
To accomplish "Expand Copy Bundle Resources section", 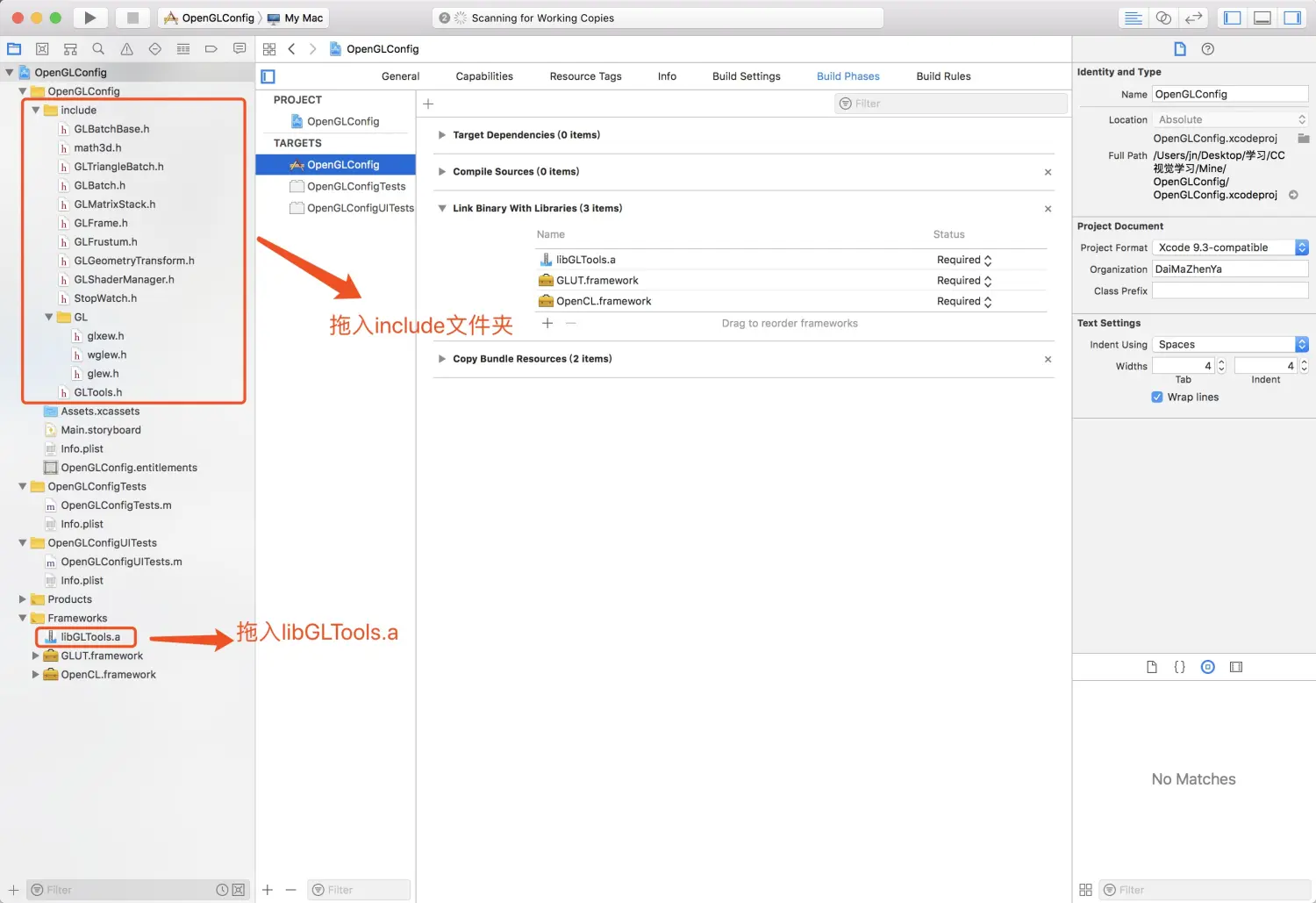I will click(x=442, y=359).
